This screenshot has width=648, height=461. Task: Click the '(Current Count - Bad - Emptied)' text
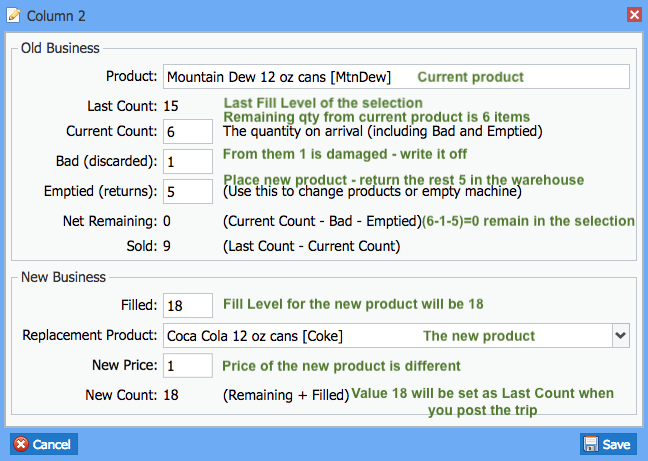coord(322,221)
